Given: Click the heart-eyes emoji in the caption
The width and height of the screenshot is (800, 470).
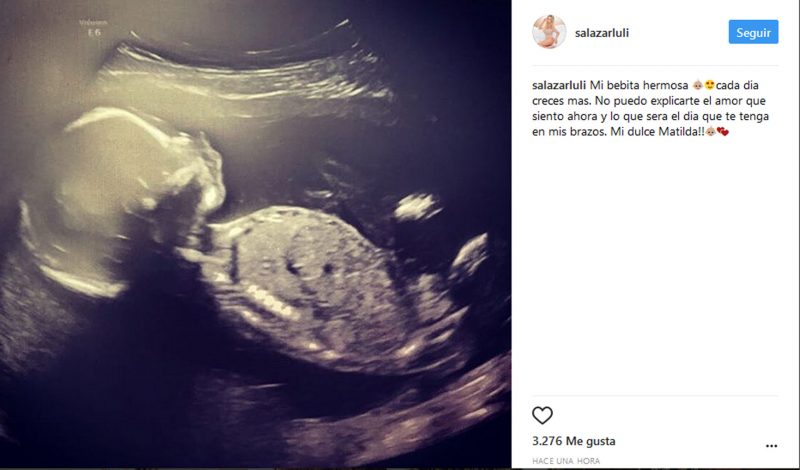Looking at the screenshot, I should pyautogui.click(x=709, y=86).
